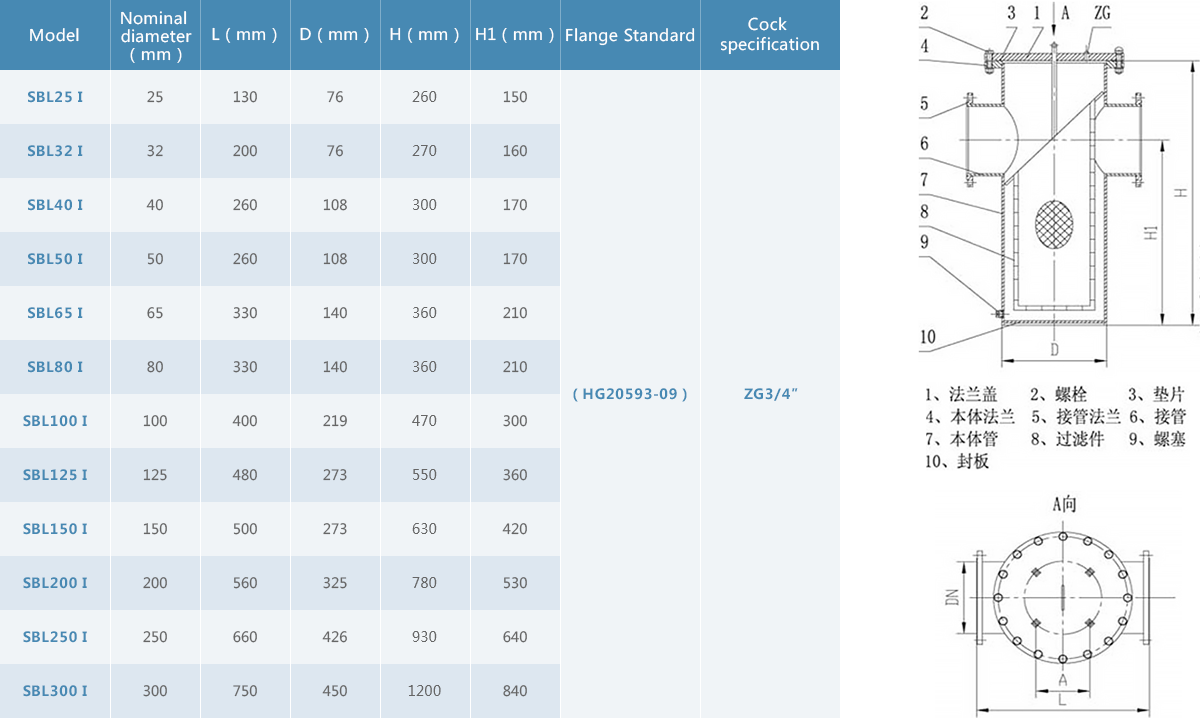Click the SBL25 I model name

point(55,97)
